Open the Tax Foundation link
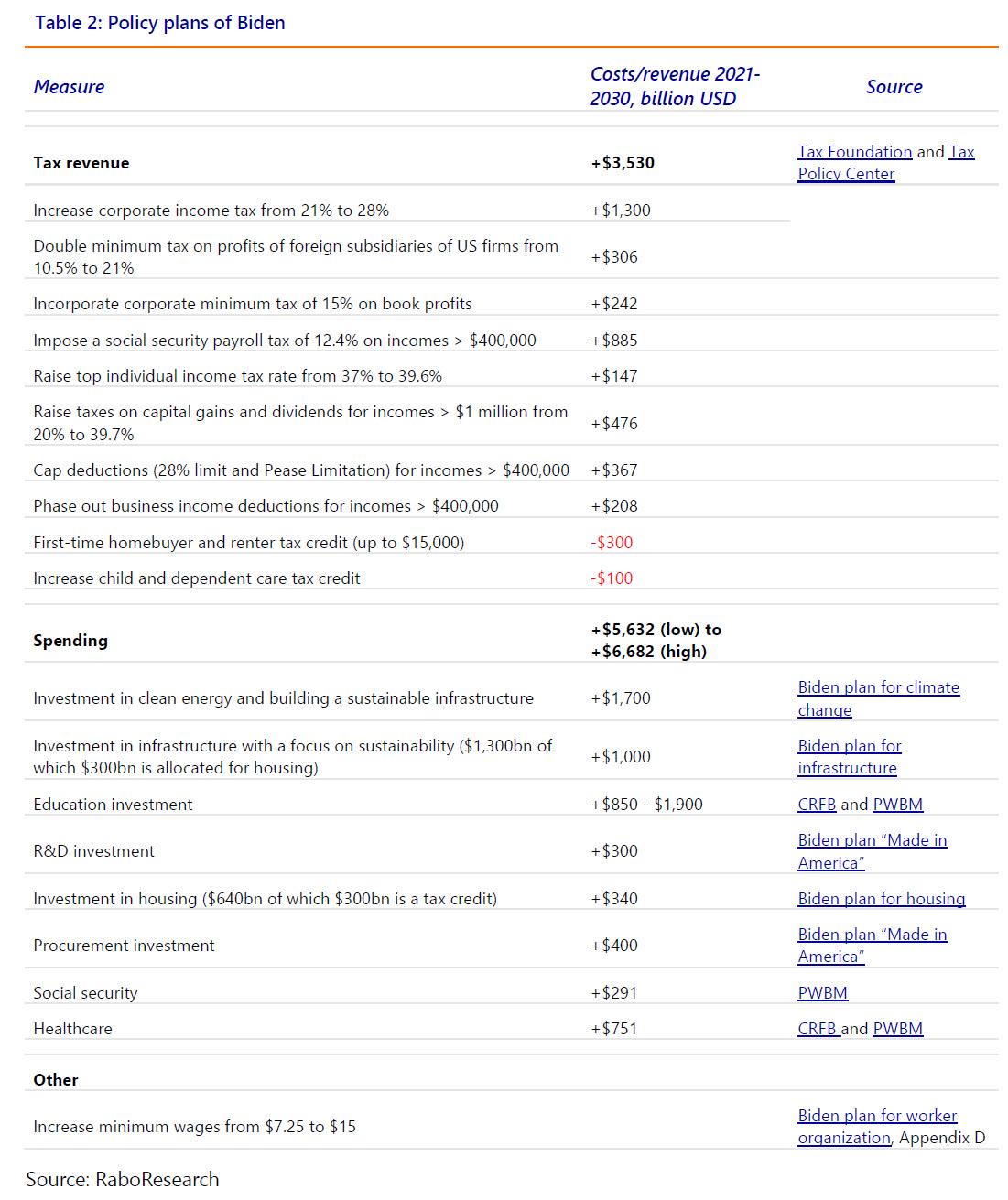This screenshot has width=1008, height=1200. point(854,152)
